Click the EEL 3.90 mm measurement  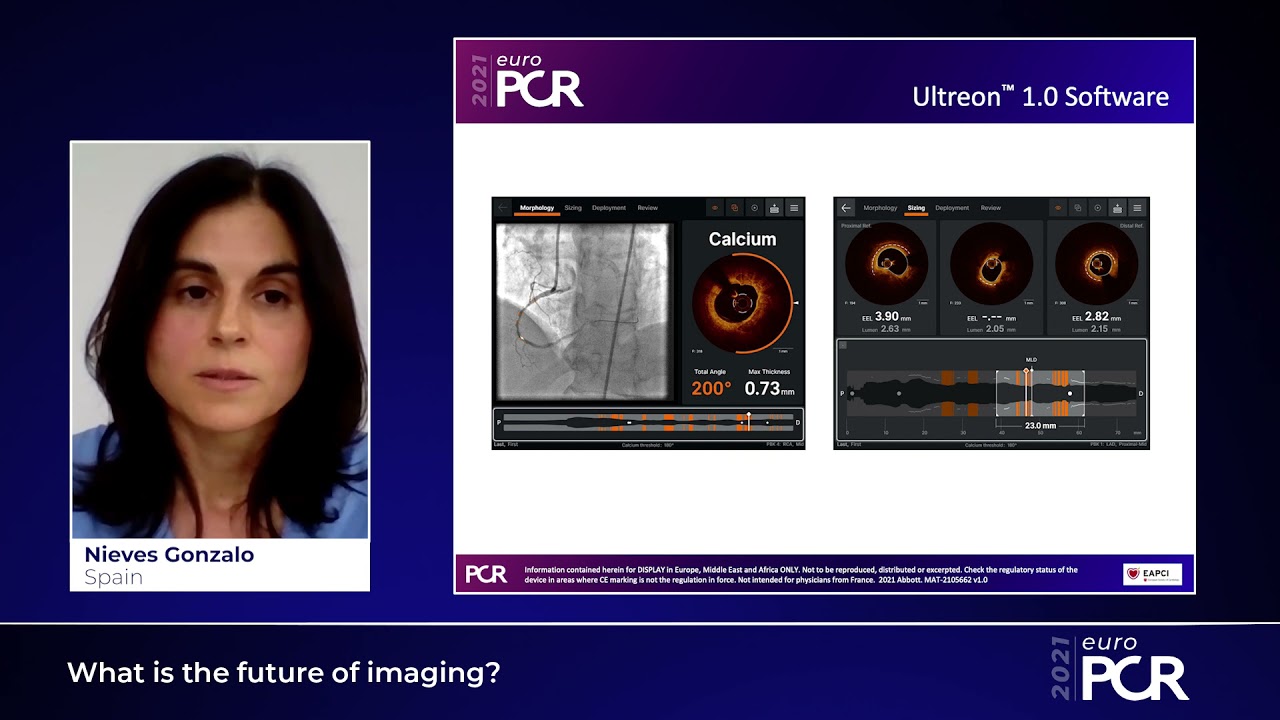point(886,317)
